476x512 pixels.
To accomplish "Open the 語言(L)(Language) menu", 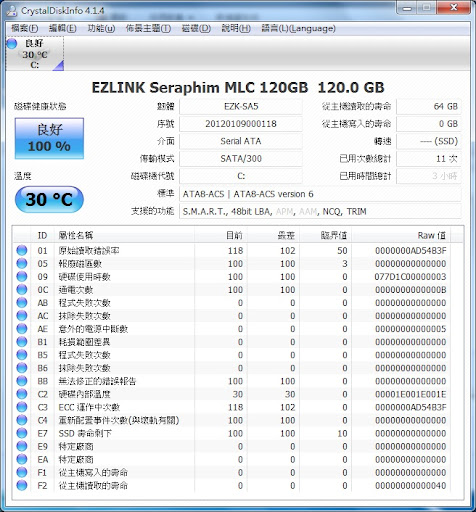I will [x=298, y=28].
